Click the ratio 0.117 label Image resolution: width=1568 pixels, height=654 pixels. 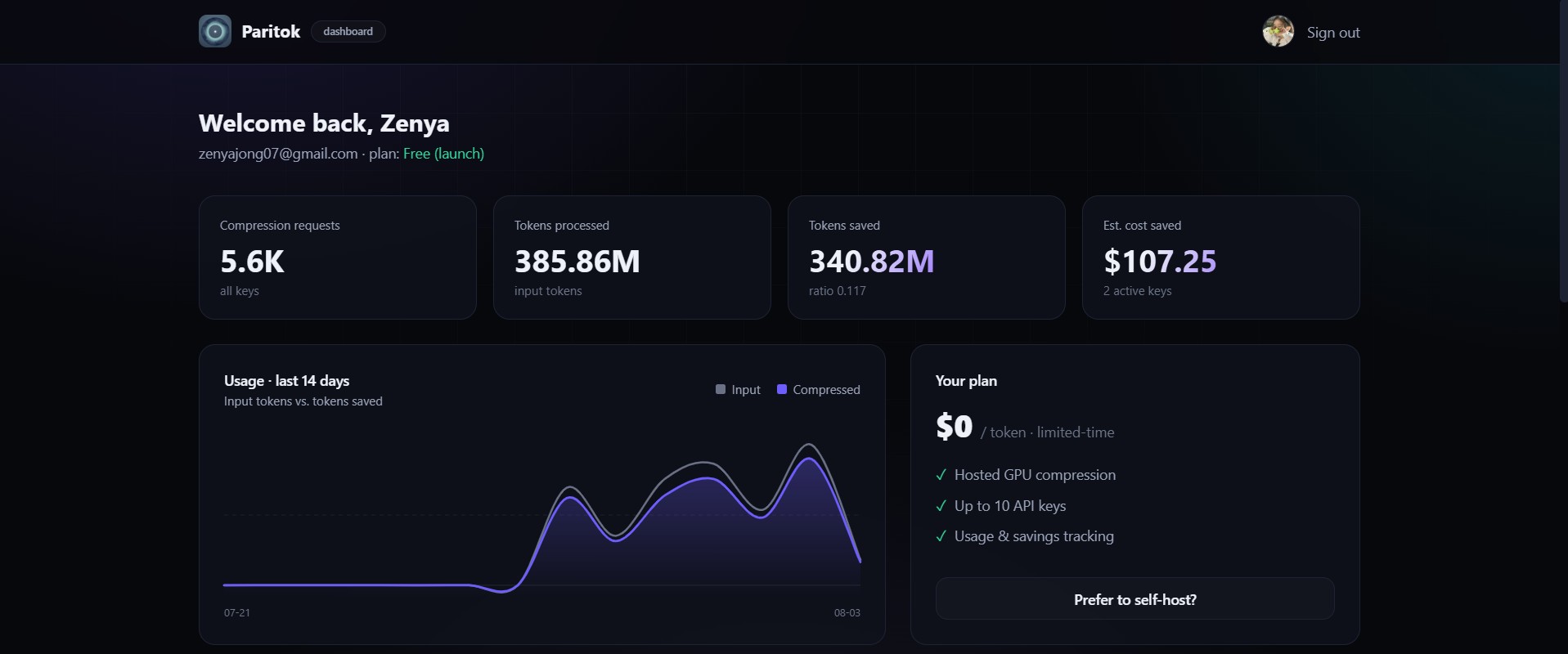(x=837, y=291)
